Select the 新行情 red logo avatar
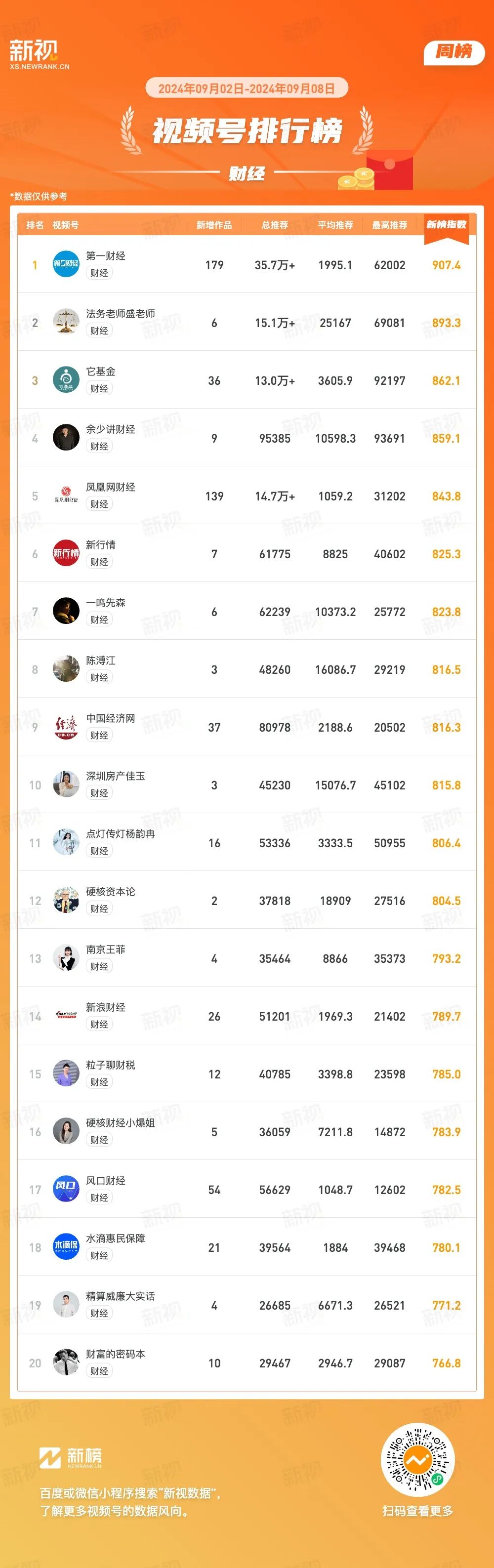Image resolution: width=494 pixels, height=1568 pixels. 66,553
